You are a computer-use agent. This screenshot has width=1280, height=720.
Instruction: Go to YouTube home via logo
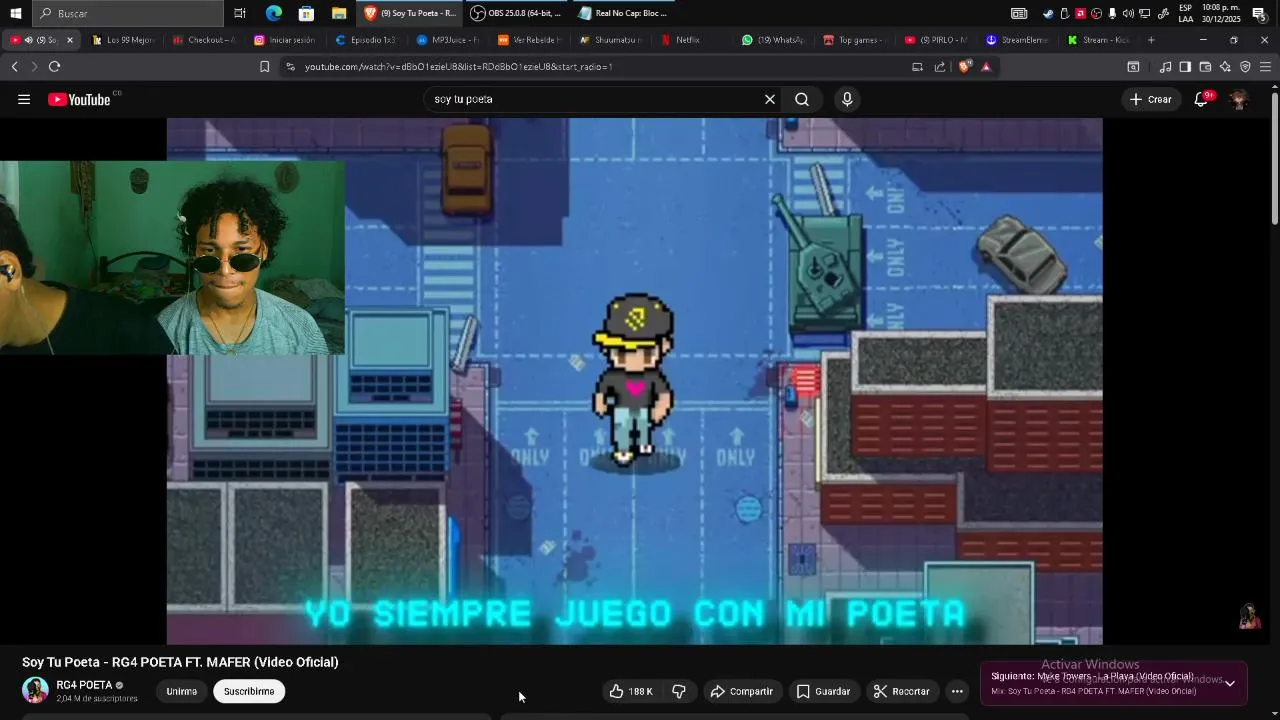[79, 99]
